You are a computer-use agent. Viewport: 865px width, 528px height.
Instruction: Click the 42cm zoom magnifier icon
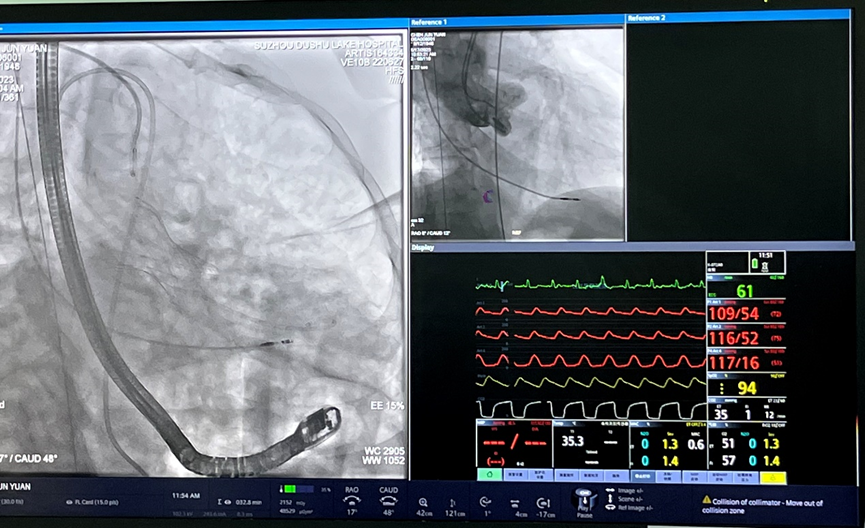click(x=423, y=502)
